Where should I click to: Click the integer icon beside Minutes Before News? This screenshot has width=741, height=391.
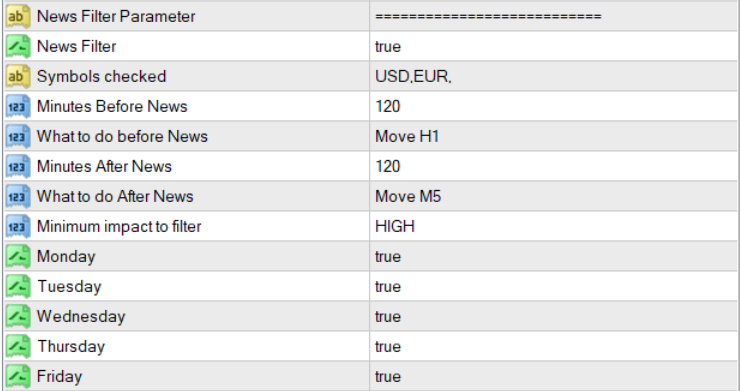(x=18, y=106)
